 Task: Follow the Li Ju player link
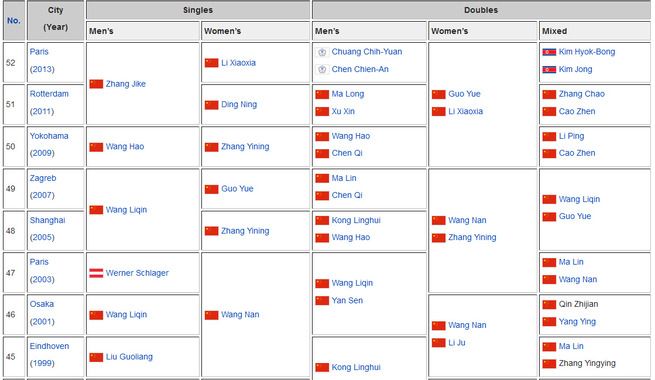pyautogui.click(x=457, y=343)
